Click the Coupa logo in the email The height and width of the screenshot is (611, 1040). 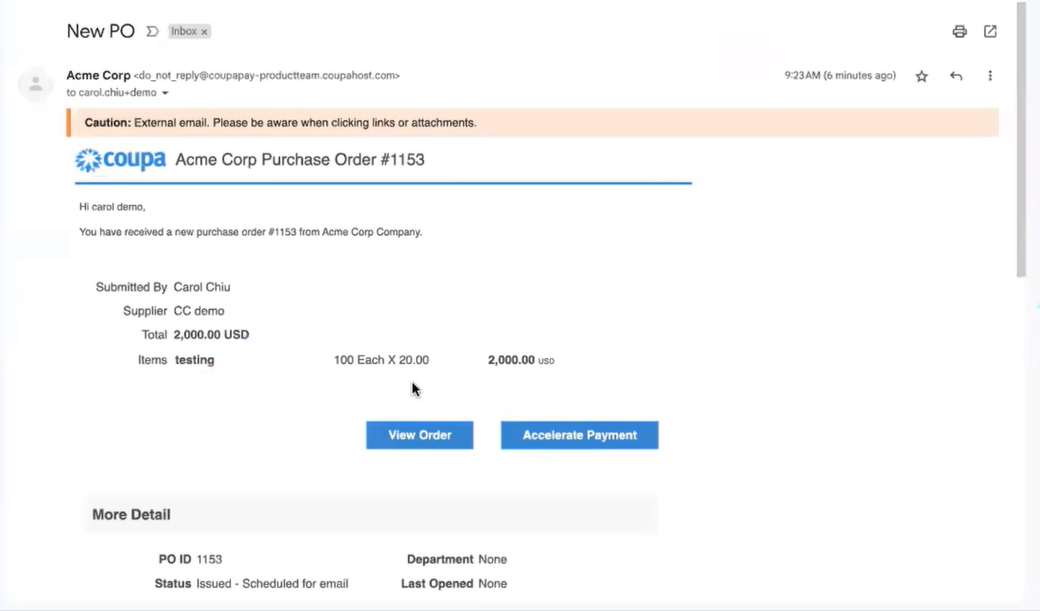[x=119, y=159]
